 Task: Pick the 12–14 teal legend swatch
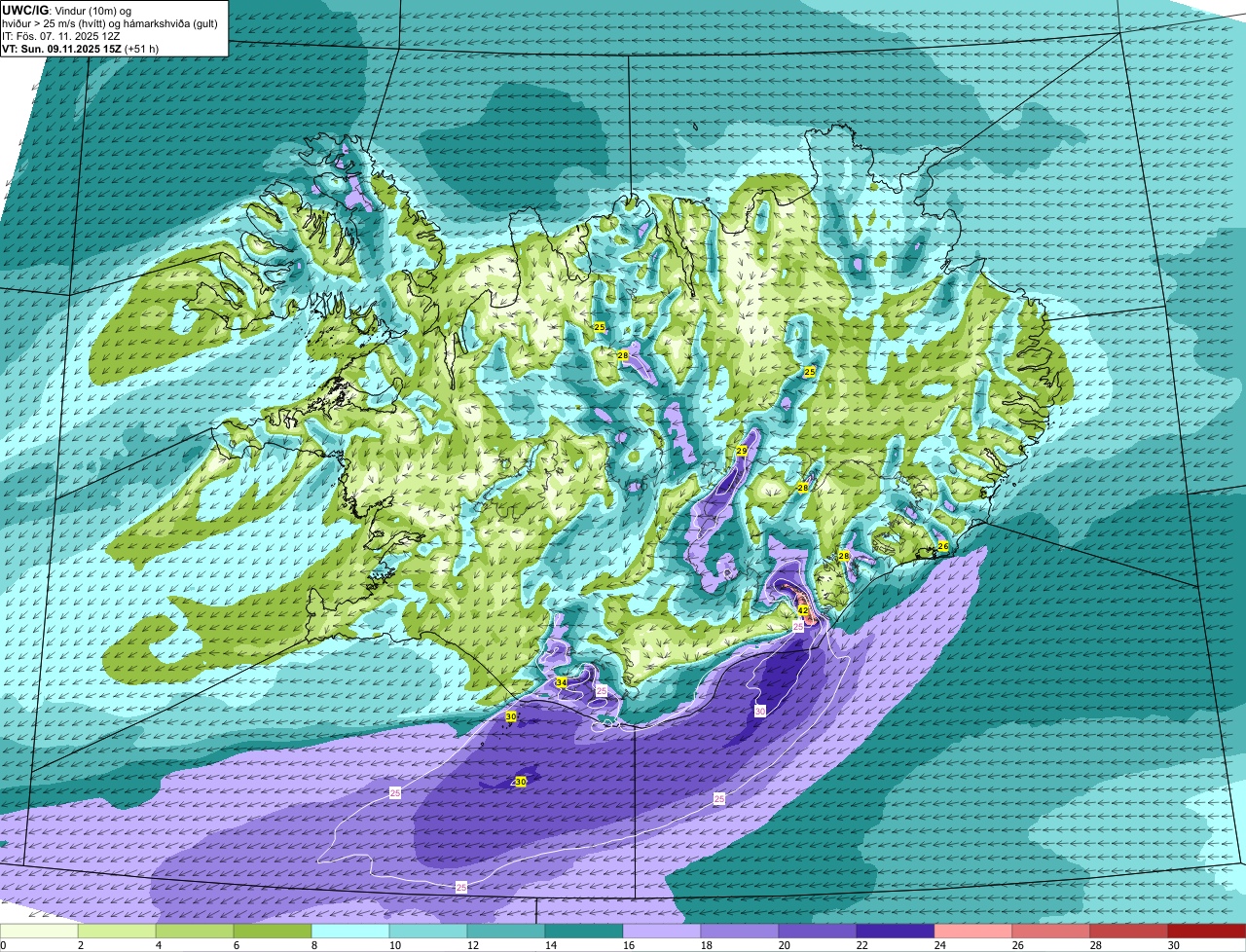506,931
